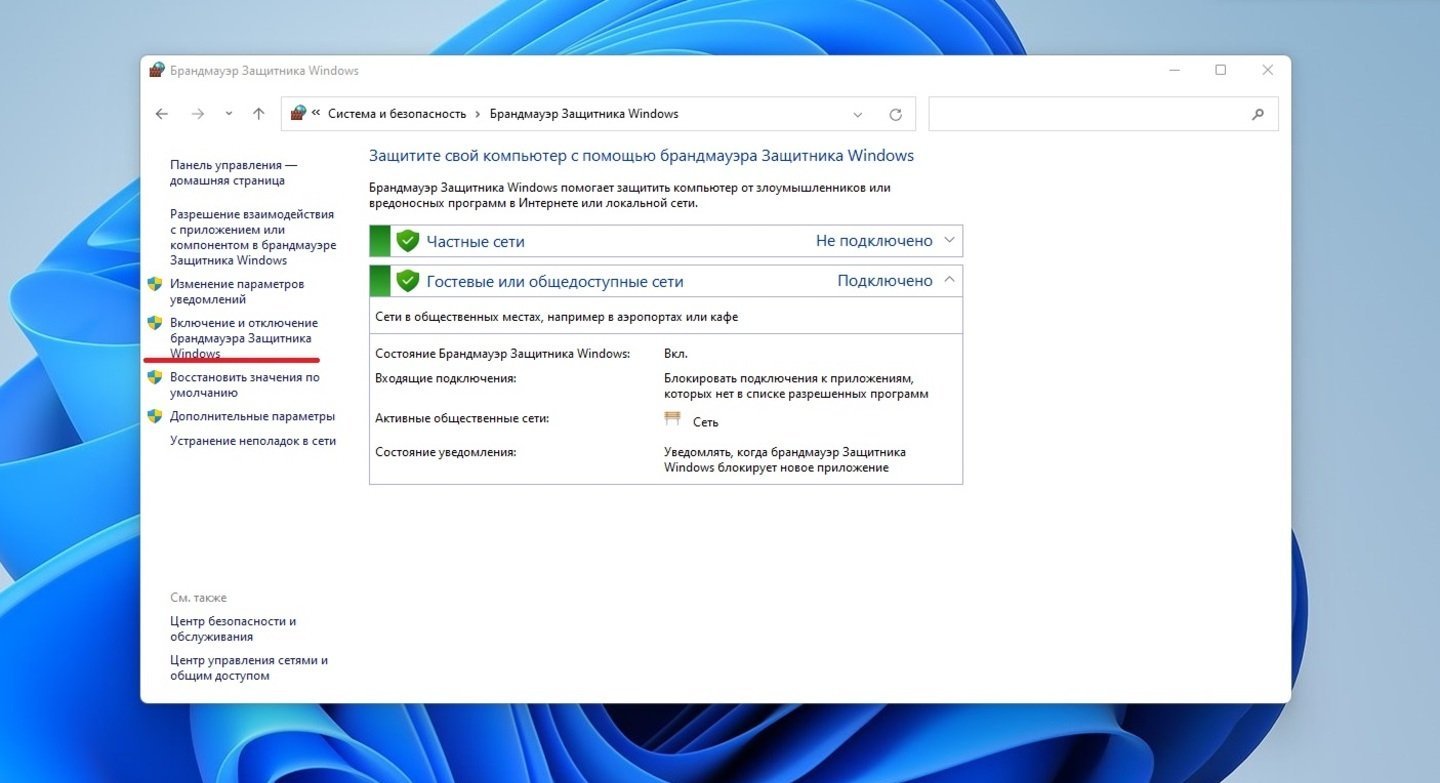Click 'Сети в общественных местах' description
This screenshot has height=783, width=1440.
pos(556,317)
